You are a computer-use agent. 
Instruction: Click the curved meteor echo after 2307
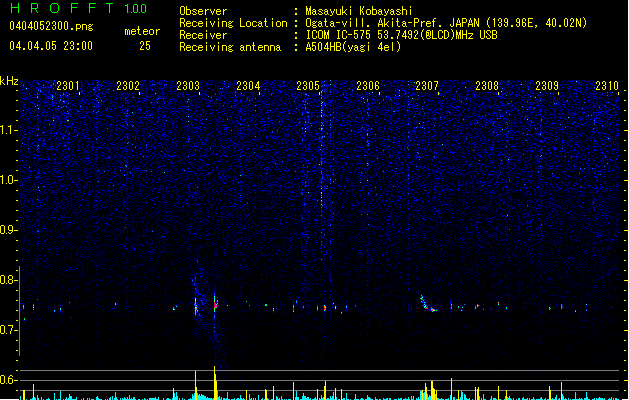[x=428, y=305]
